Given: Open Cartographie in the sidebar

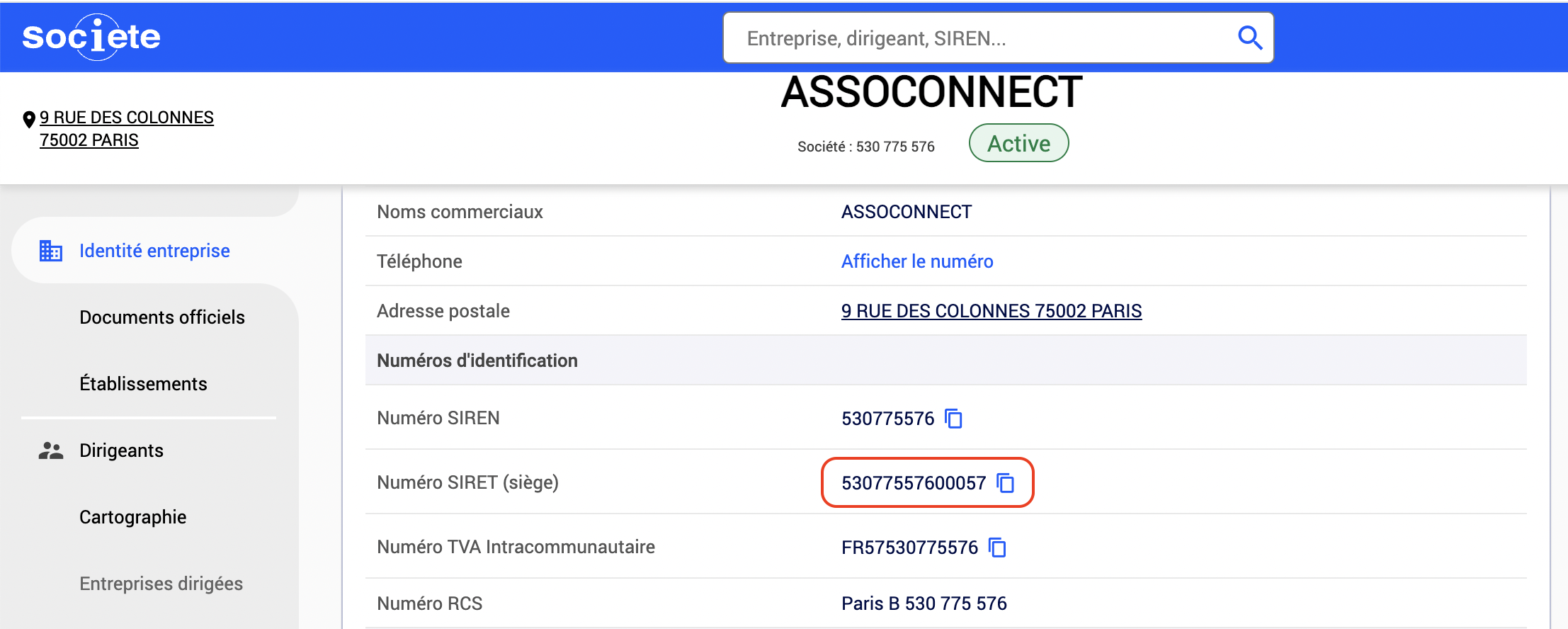Looking at the screenshot, I should click(x=133, y=517).
